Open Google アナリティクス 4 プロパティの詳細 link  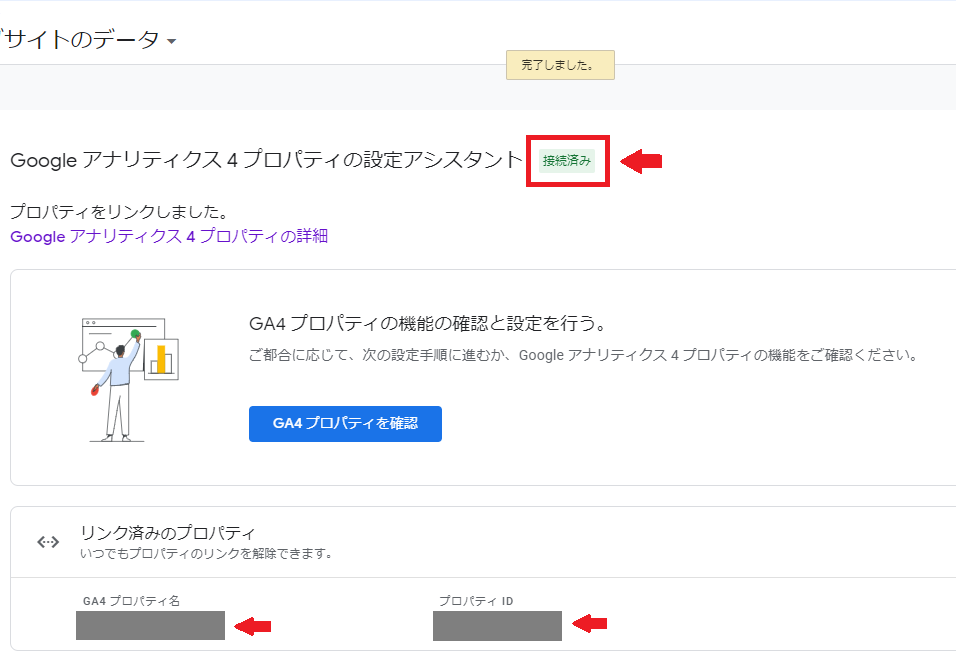(x=169, y=236)
